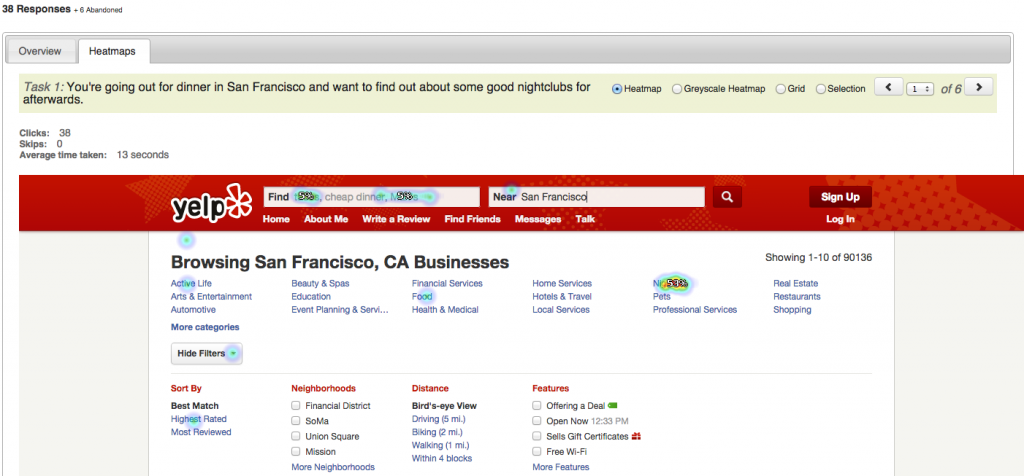Viewport: 1024px width, 476px height.
Task: Select the Heatmap radio option
Action: [x=617, y=89]
